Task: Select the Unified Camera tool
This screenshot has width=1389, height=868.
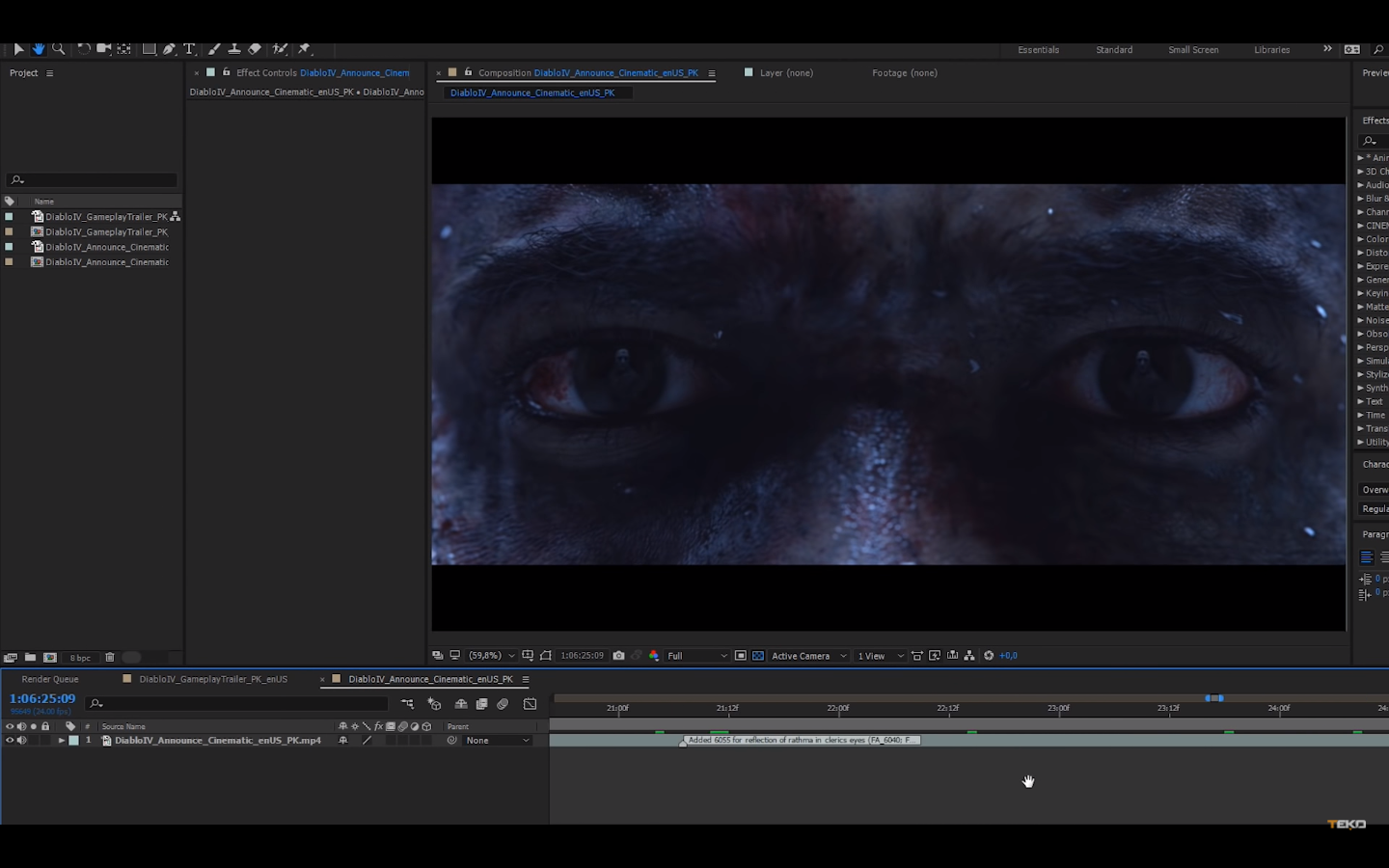Action: click(104, 49)
